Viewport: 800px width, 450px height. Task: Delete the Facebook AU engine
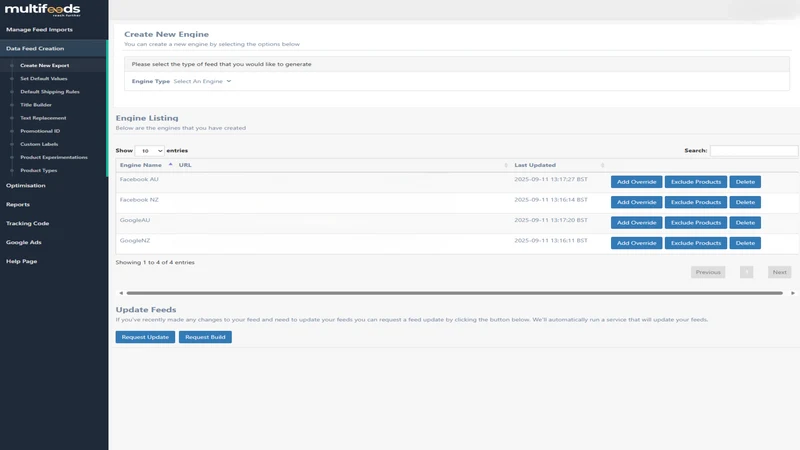click(x=745, y=182)
